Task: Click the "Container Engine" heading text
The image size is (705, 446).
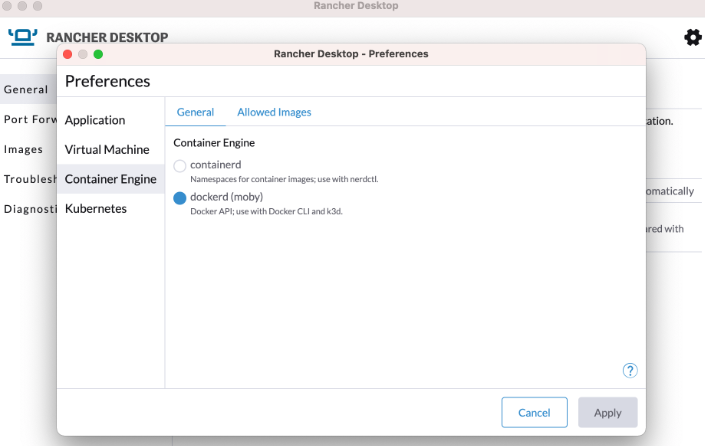Action: click(214, 143)
